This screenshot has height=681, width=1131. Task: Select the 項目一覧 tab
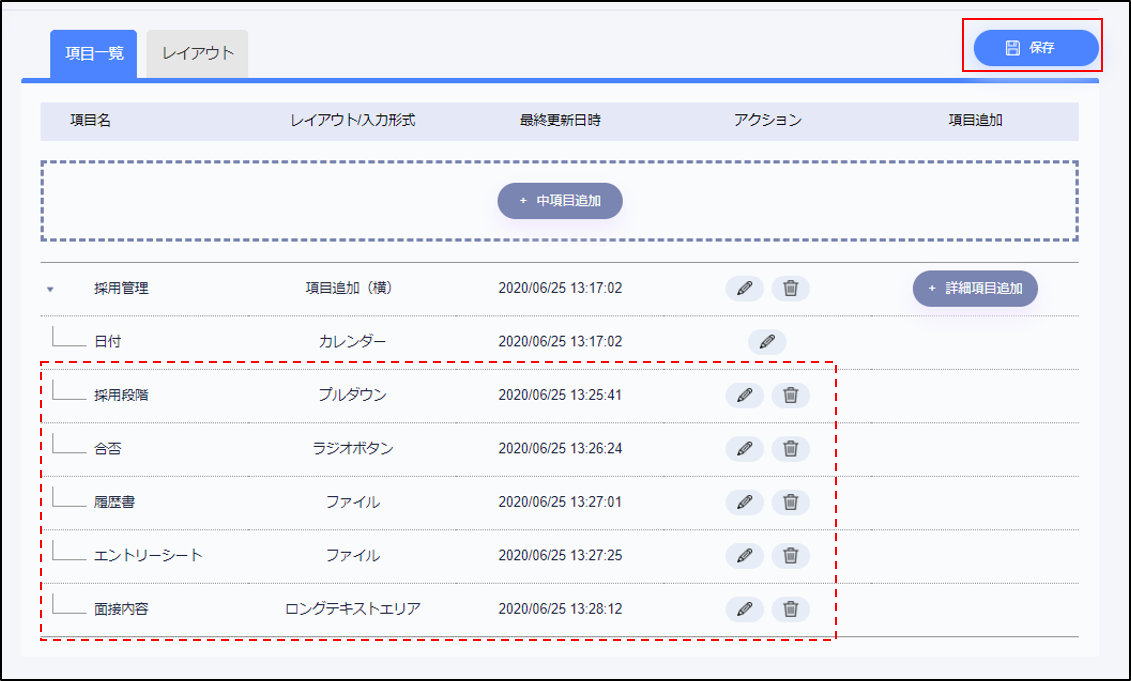coord(94,53)
